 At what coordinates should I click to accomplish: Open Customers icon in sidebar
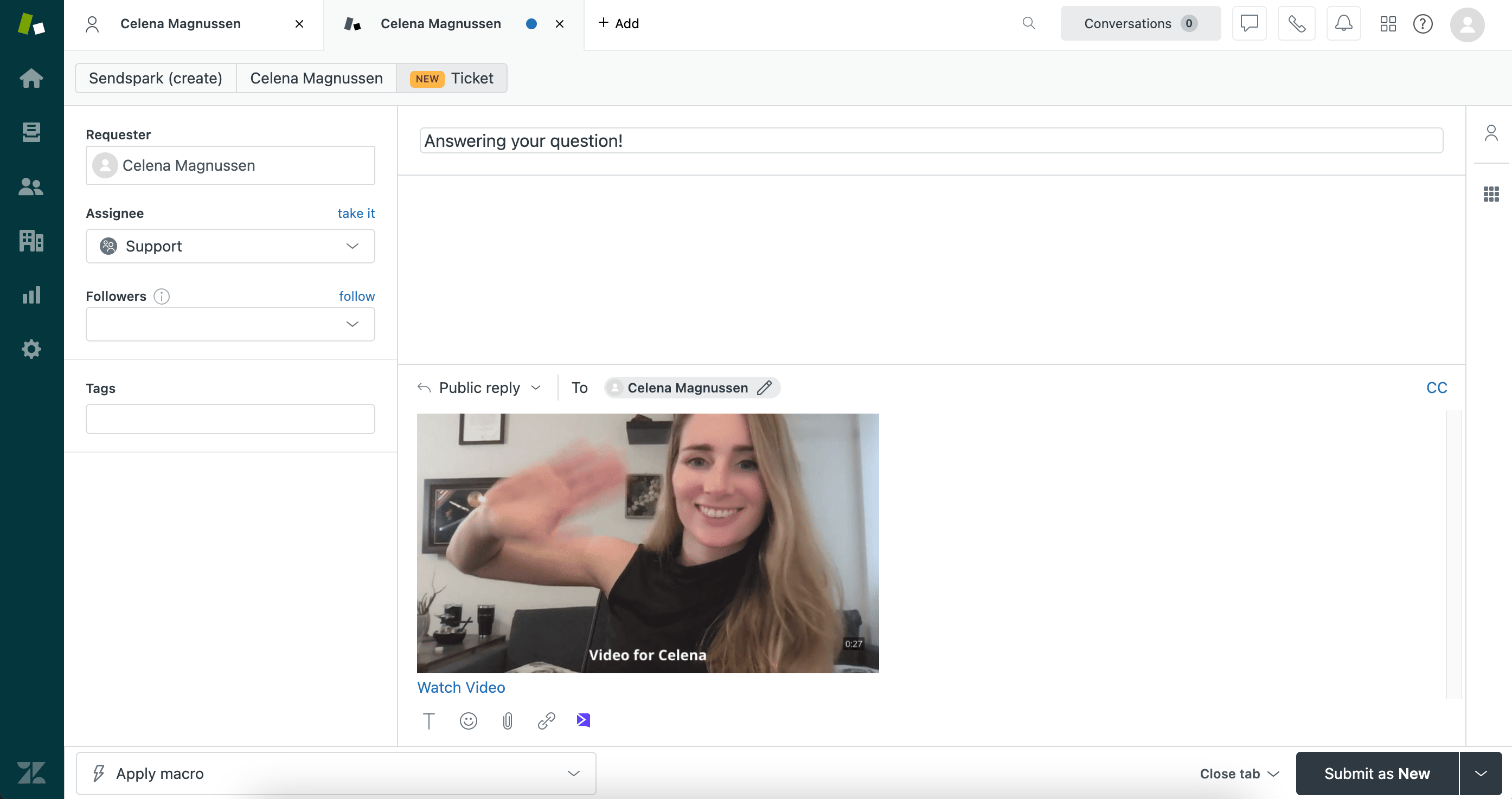[31, 186]
